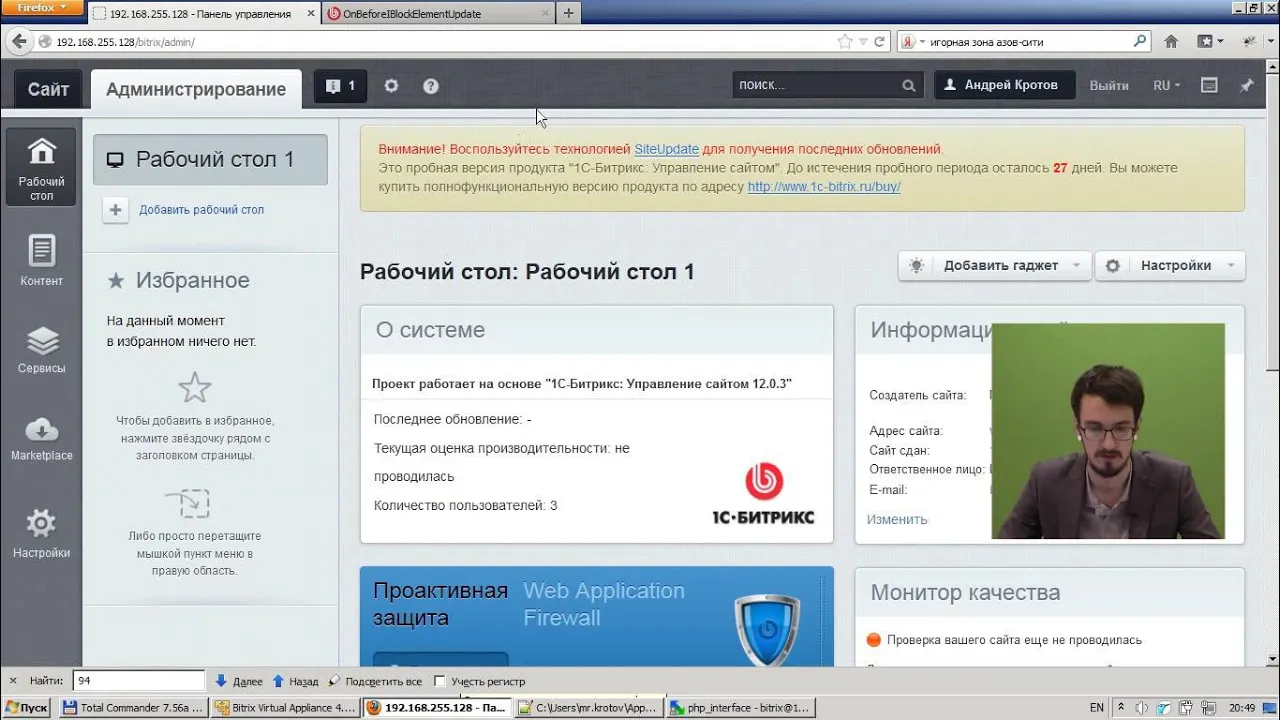The image size is (1280, 720).
Task: Open the address bar history dropdown arrow
Action: 864,42
